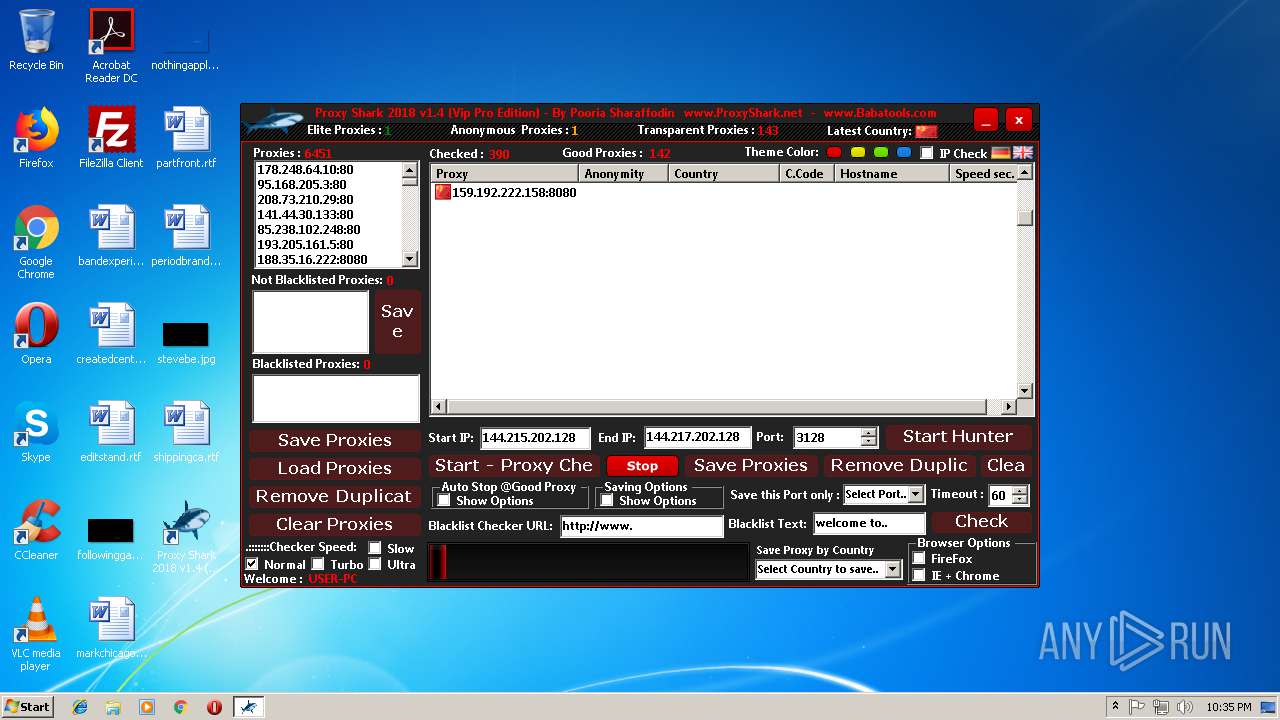This screenshot has height=720, width=1280.
Task: Sort results by the Anonymity column header
Action: click(624, 174)
